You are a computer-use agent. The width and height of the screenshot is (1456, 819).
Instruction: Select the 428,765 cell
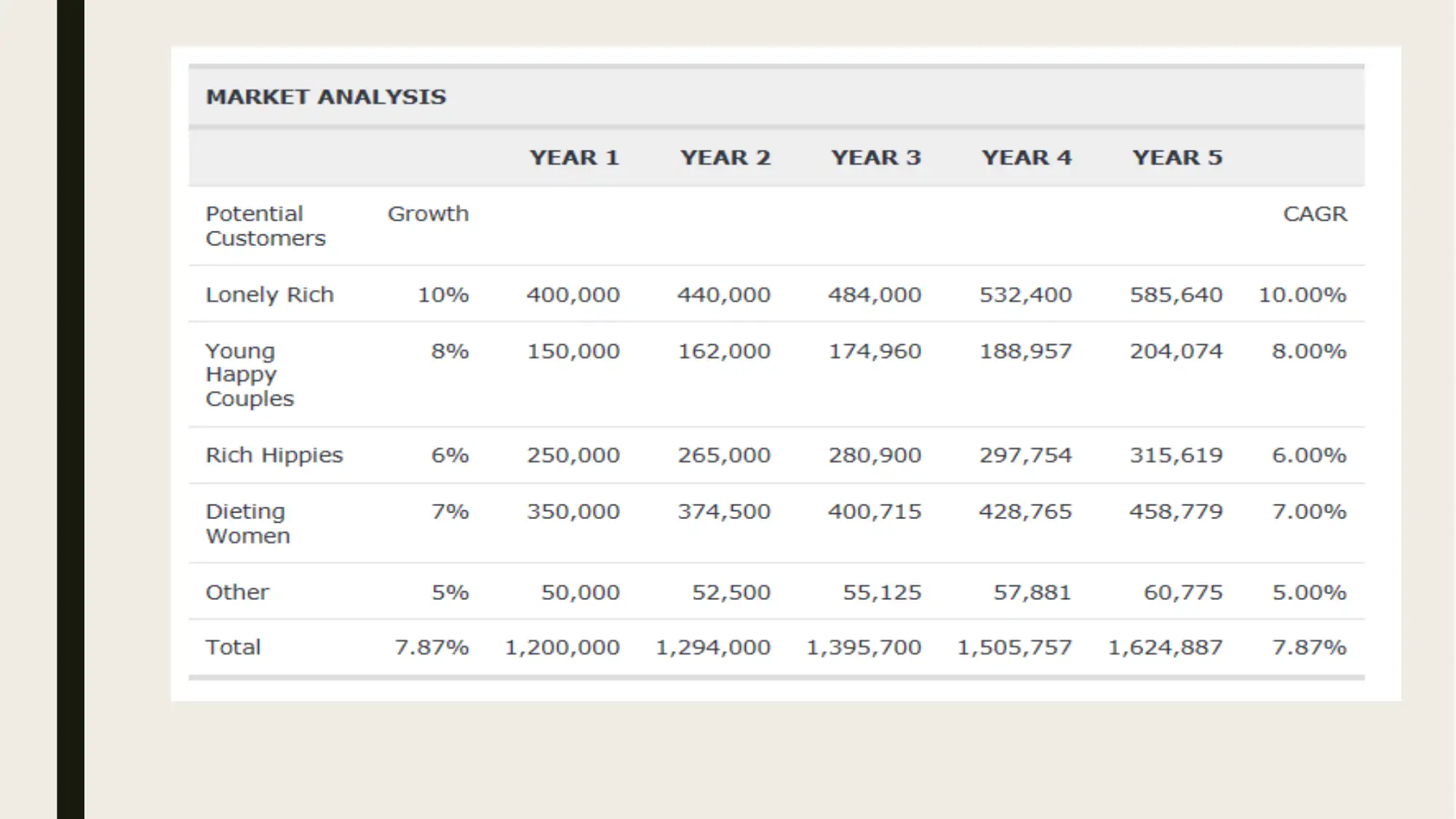1025,512
